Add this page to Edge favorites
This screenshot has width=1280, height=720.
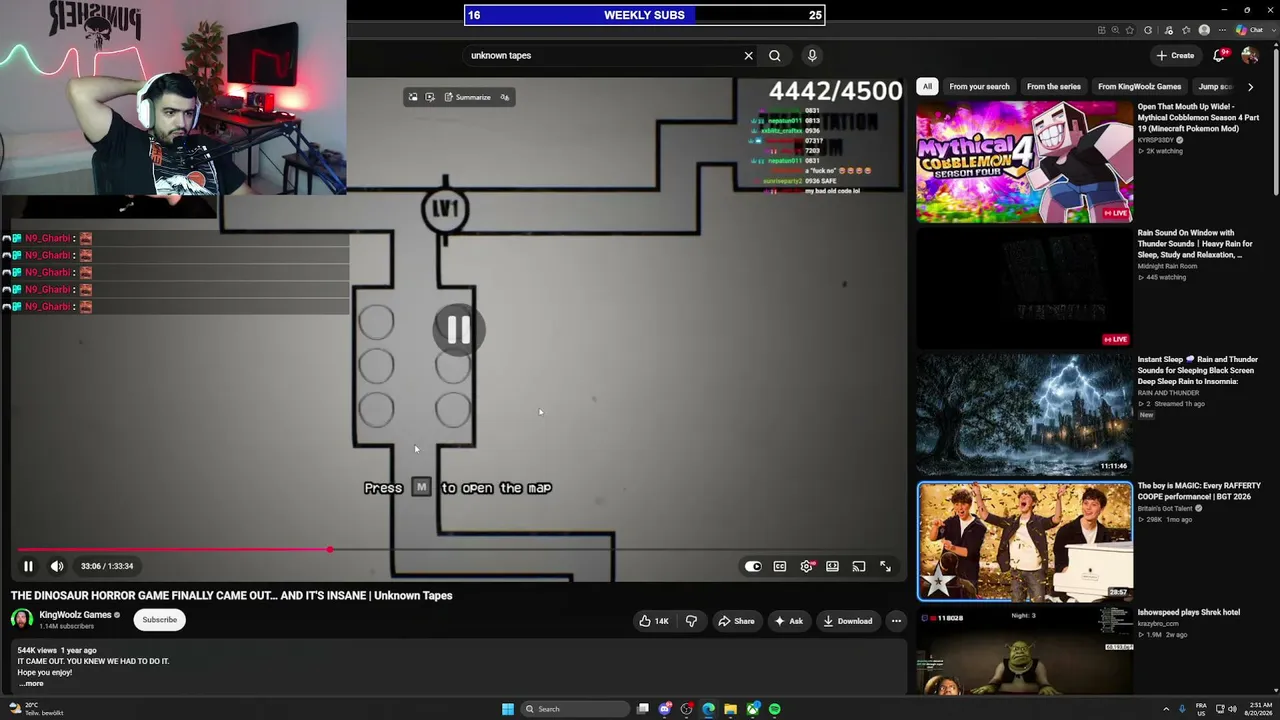(x=1130, y=30)
